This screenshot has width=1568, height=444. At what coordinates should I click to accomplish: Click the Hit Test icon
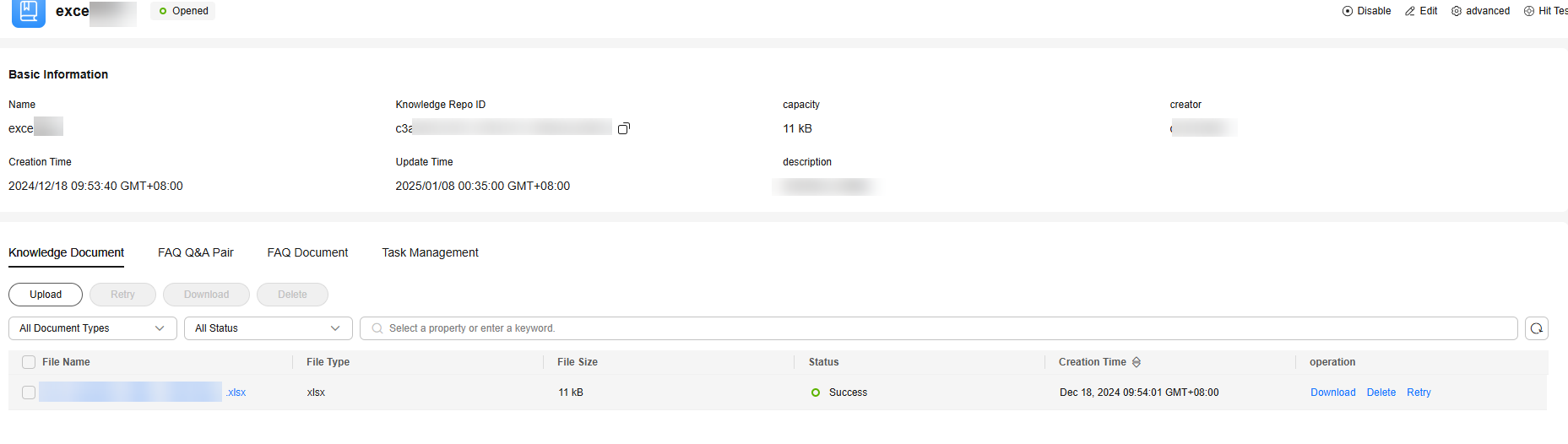coord(1529,11)
